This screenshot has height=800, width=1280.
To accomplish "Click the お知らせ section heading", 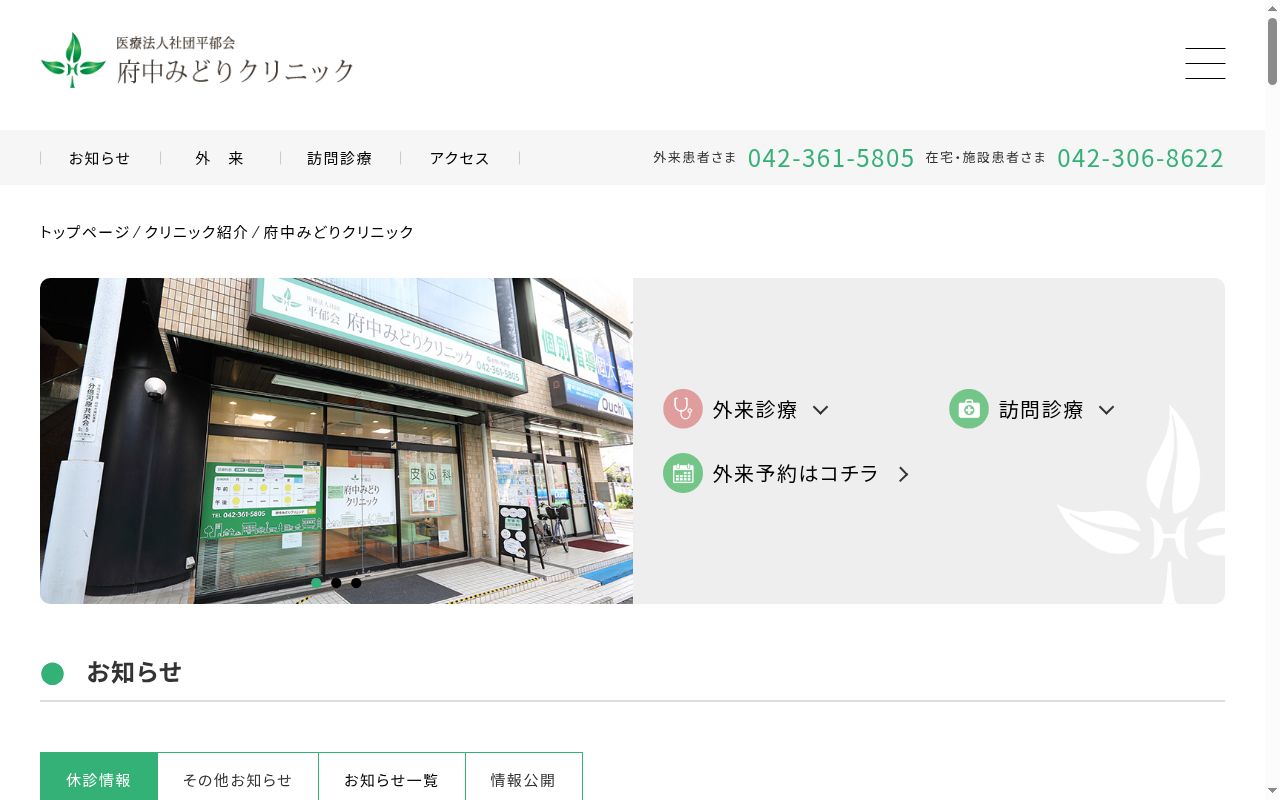I will pyautogui.click(x=134, y=672).
